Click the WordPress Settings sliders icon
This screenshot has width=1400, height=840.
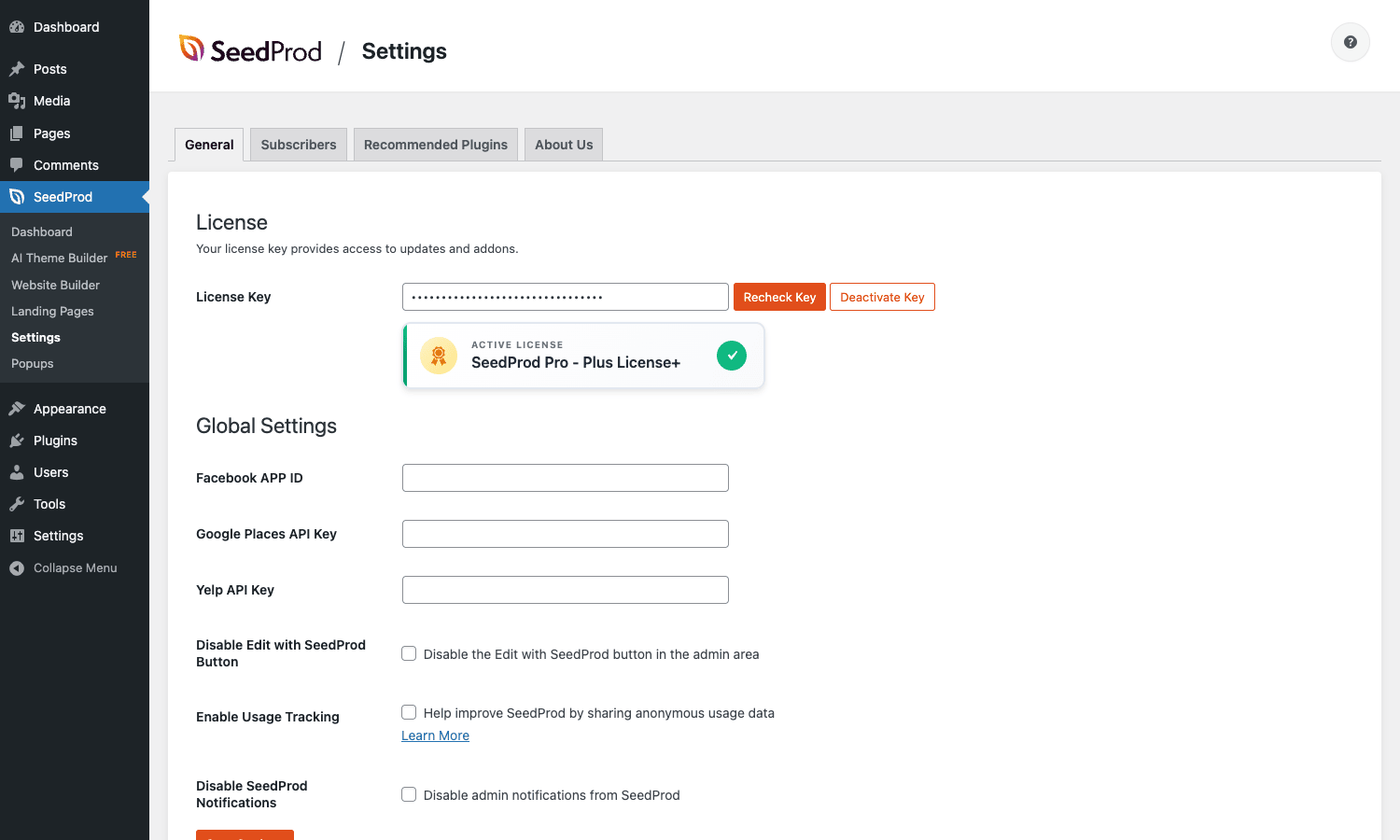(x=17, y=536)
